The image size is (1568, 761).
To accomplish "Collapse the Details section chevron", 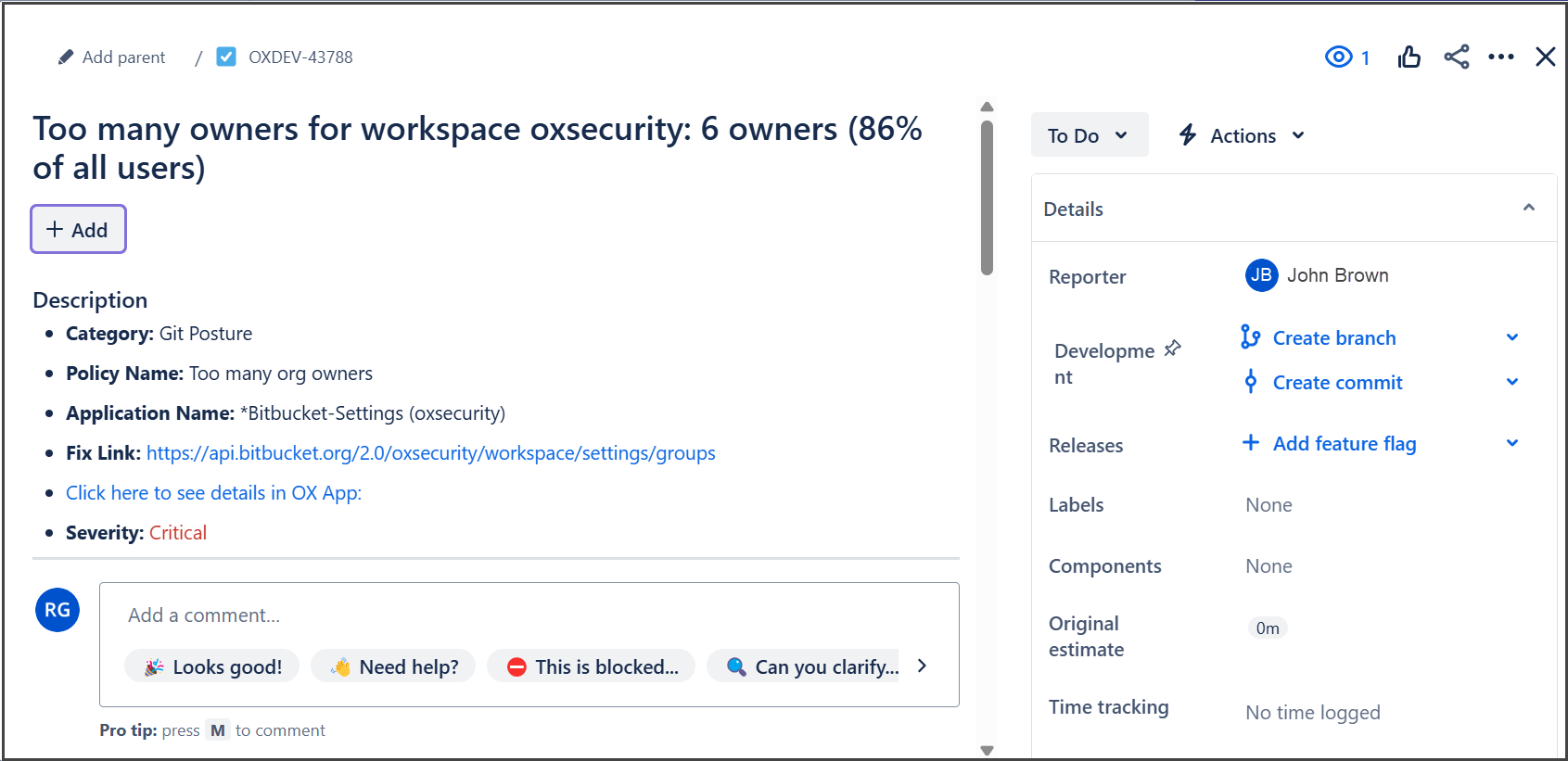I will pos(1528,209).
